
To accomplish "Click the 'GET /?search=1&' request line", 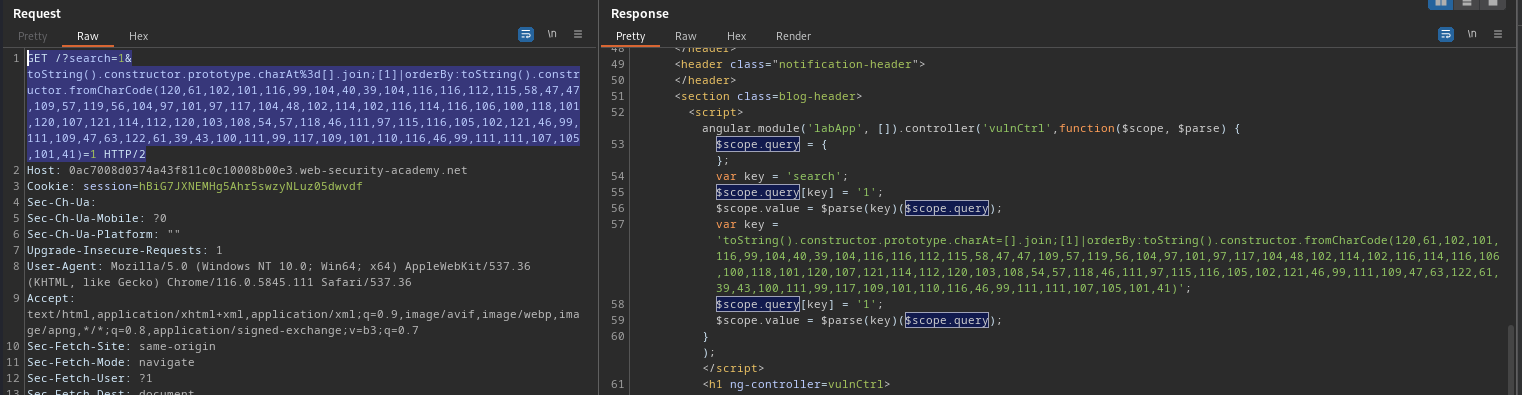I will 79,58.
